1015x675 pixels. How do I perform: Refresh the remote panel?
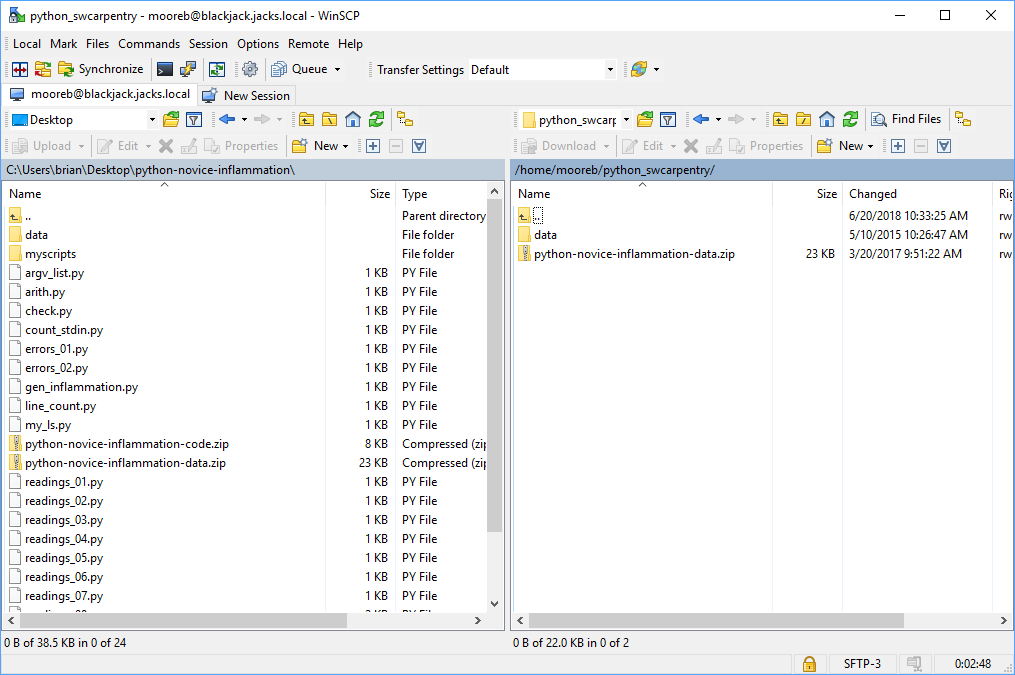pos(850,120)
